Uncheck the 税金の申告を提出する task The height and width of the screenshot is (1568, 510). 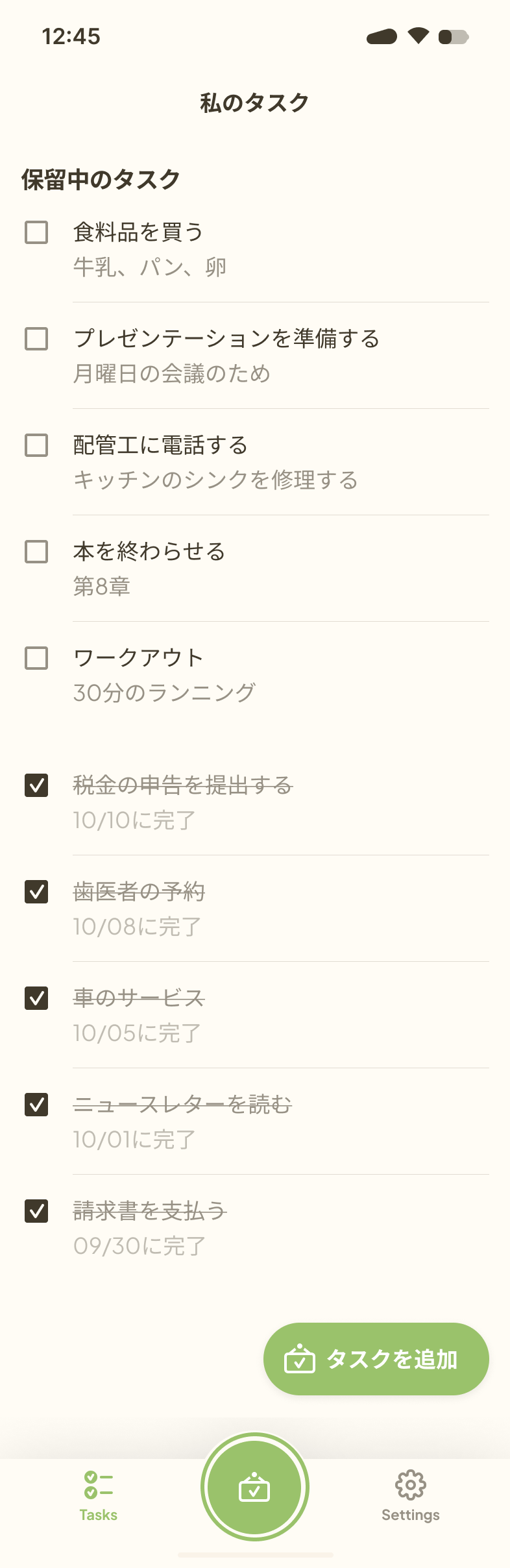[36, 787]
